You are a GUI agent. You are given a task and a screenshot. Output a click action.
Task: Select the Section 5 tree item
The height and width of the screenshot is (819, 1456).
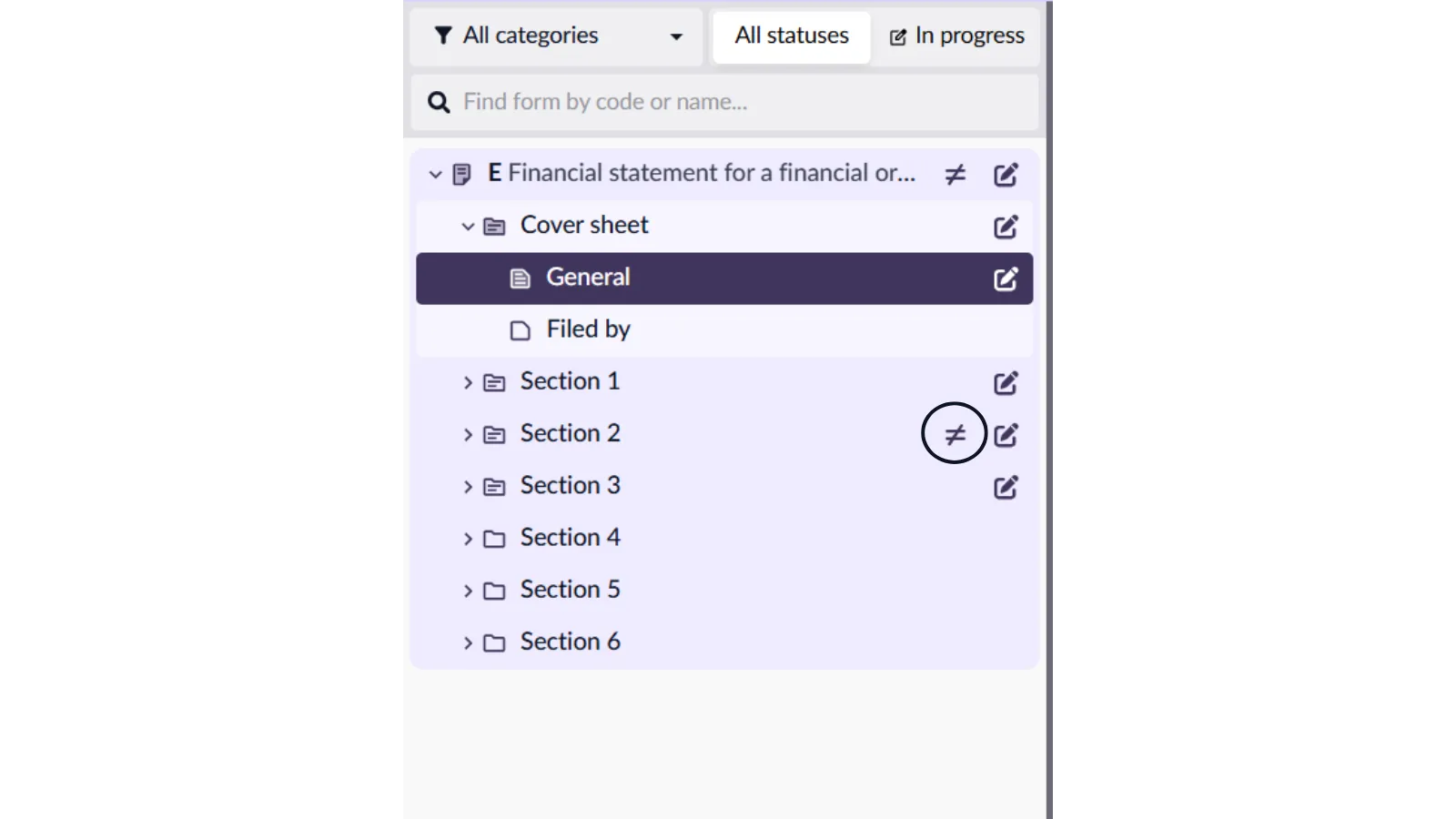[570, 590]
